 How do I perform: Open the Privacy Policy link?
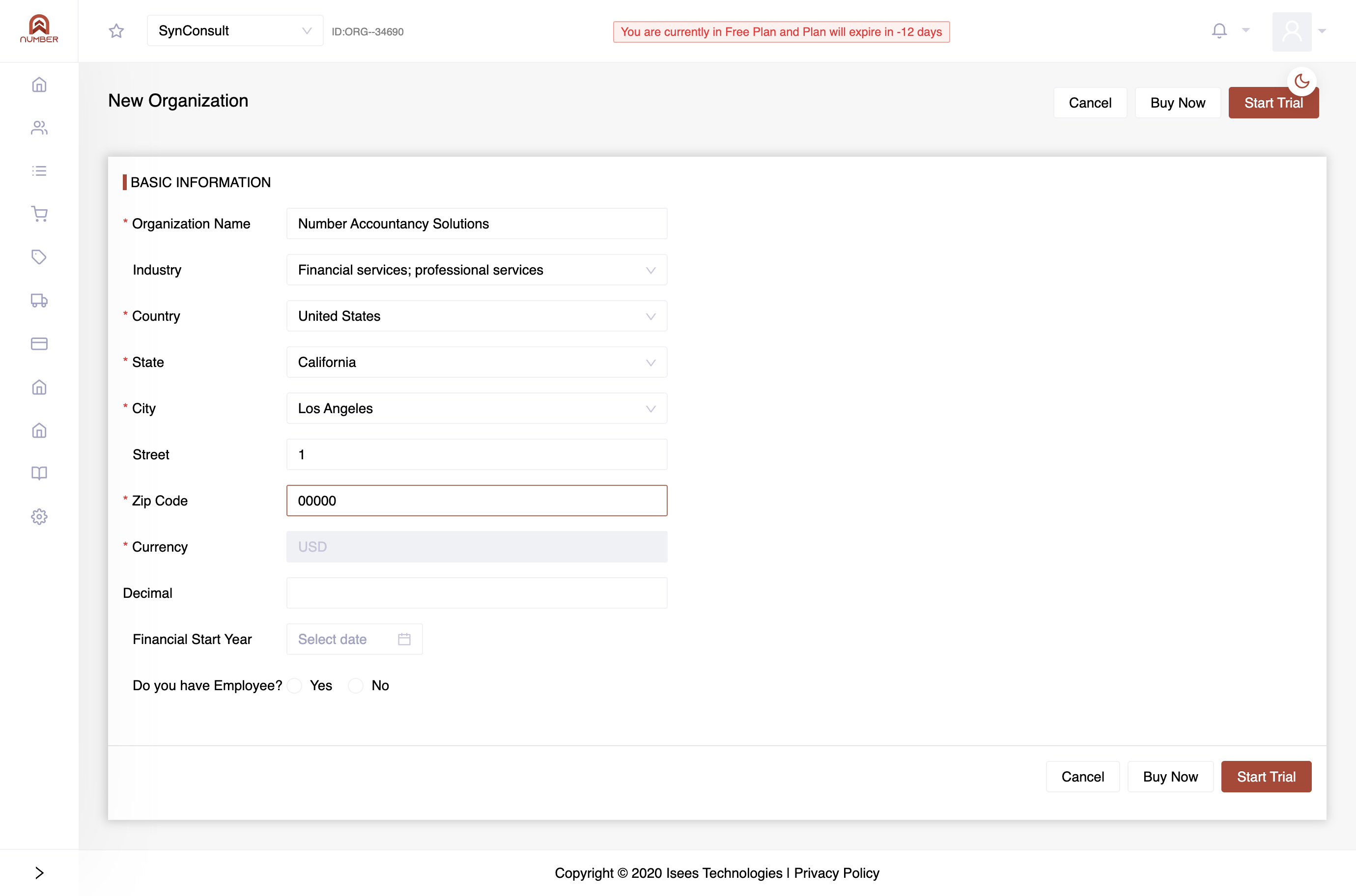[x=836, y=873]
